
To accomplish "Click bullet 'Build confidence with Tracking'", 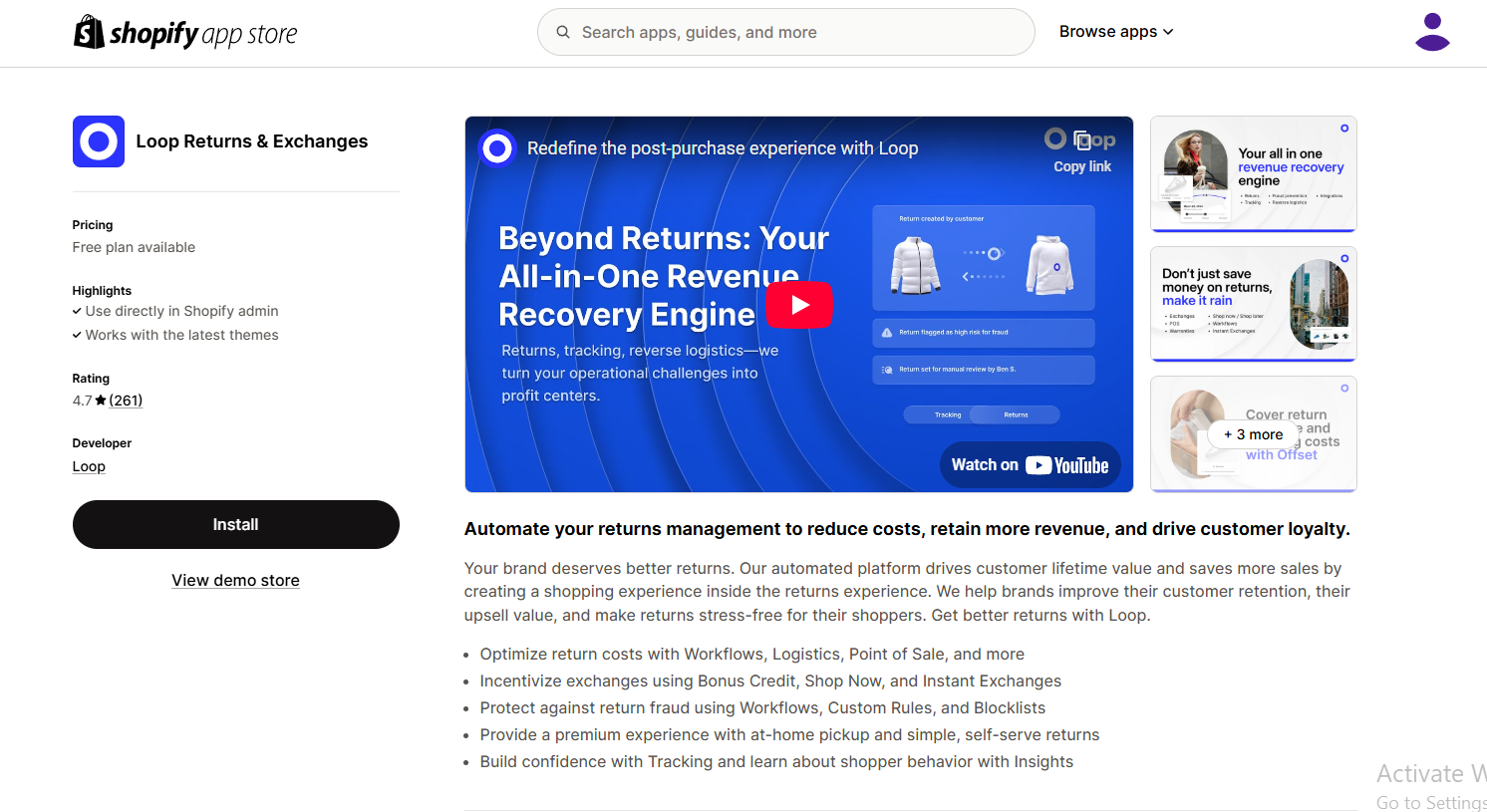I will pos(776,762).
